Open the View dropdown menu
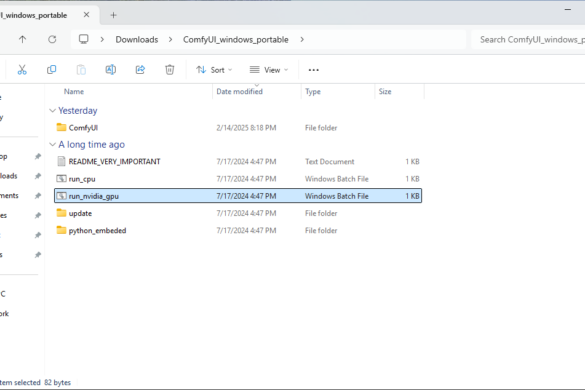 (269, 70)
